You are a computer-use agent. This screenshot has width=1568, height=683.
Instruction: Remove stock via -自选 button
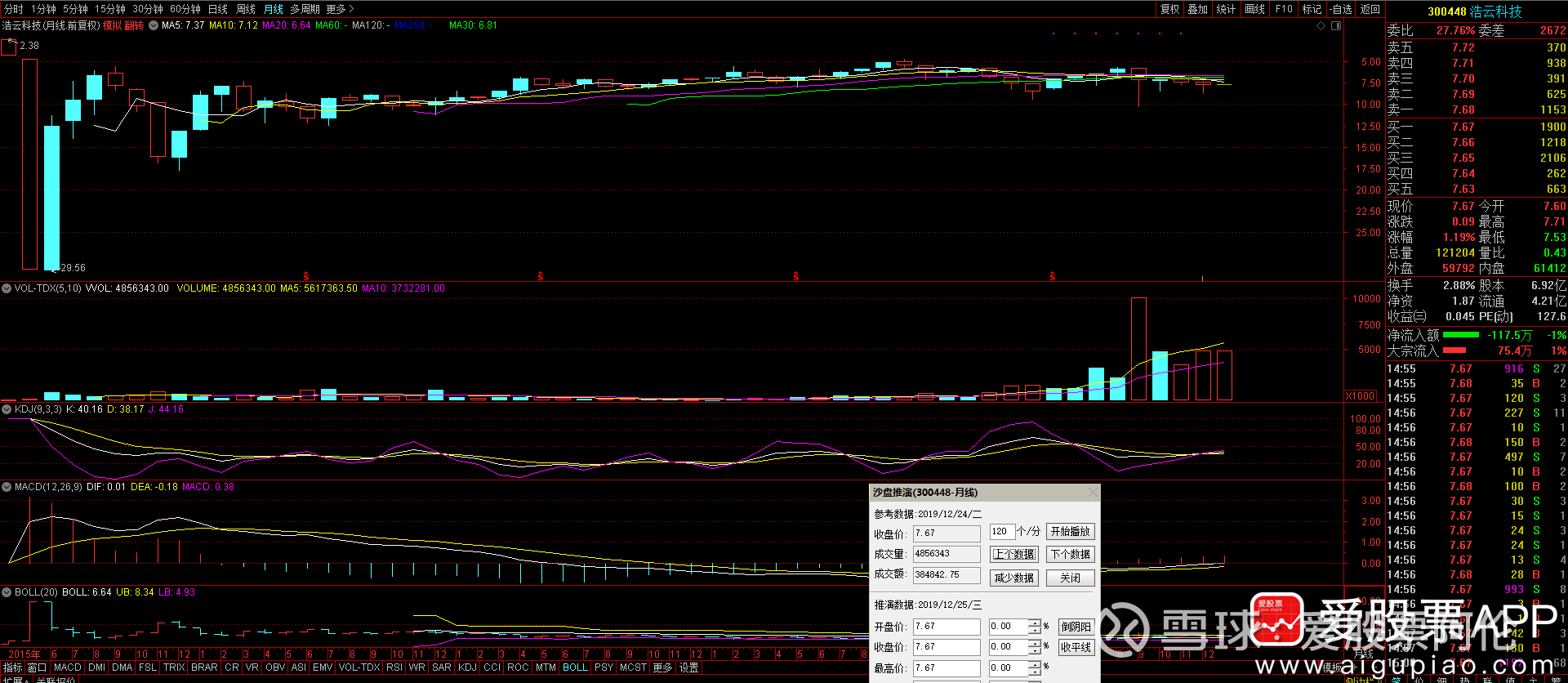tap(1341, 9)
